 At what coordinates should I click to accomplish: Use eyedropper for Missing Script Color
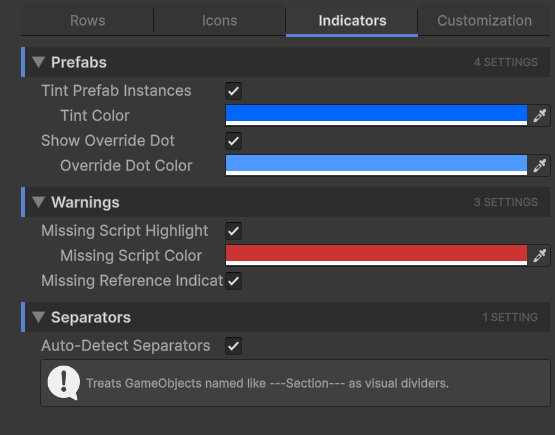click(x=539, y=256)
